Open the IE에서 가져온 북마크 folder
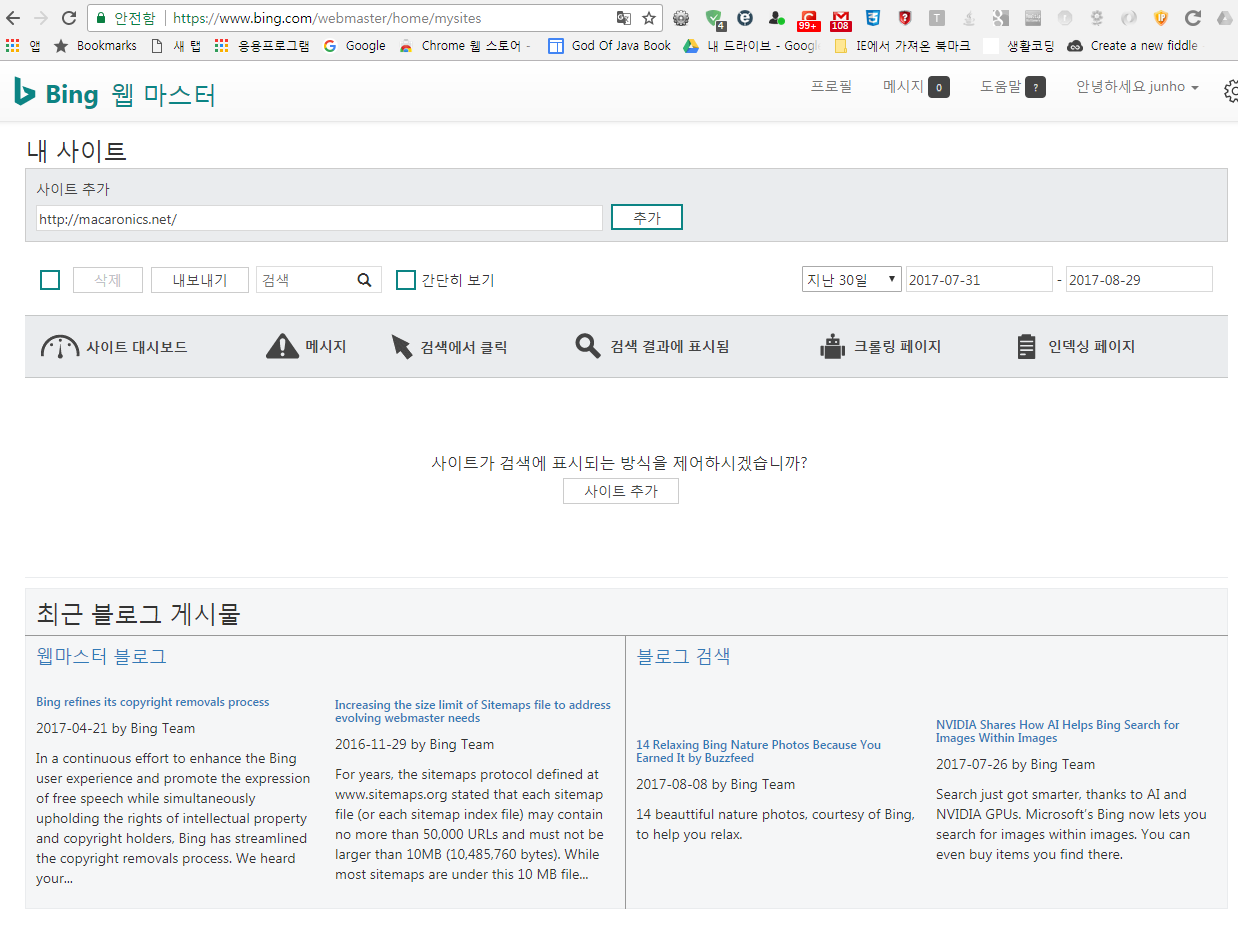Screen dimensions: 1238x933 coord(902,45)
